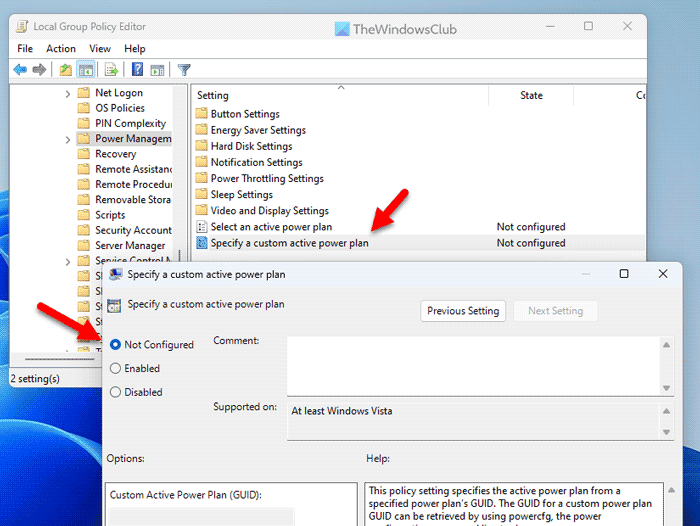
Task: Sort by the Setting column header
Action: tap(341, 95)
